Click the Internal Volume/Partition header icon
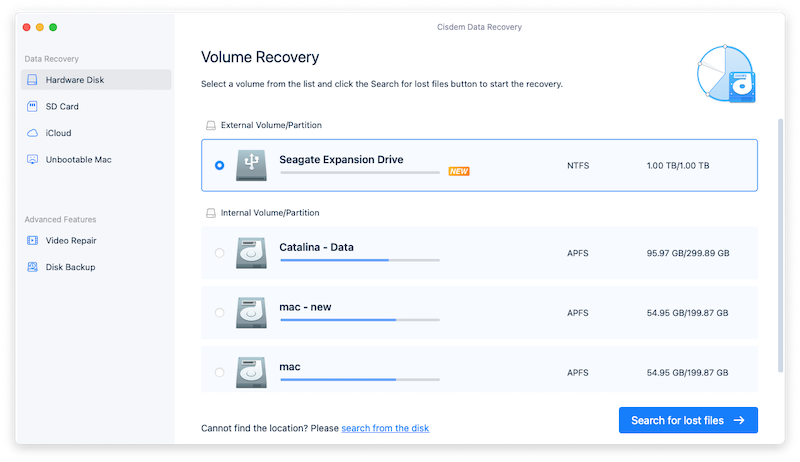Screen dimensions: 800x462 tap(211, 213)
